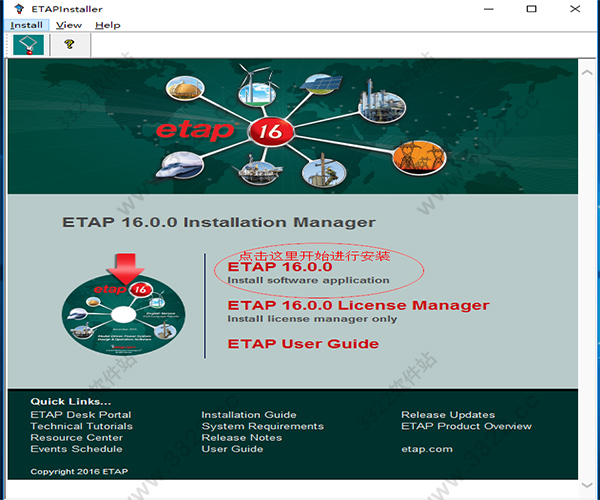Click the yellow question mark help icon
Screen dimensions: 600x500
tap(69, 44)
